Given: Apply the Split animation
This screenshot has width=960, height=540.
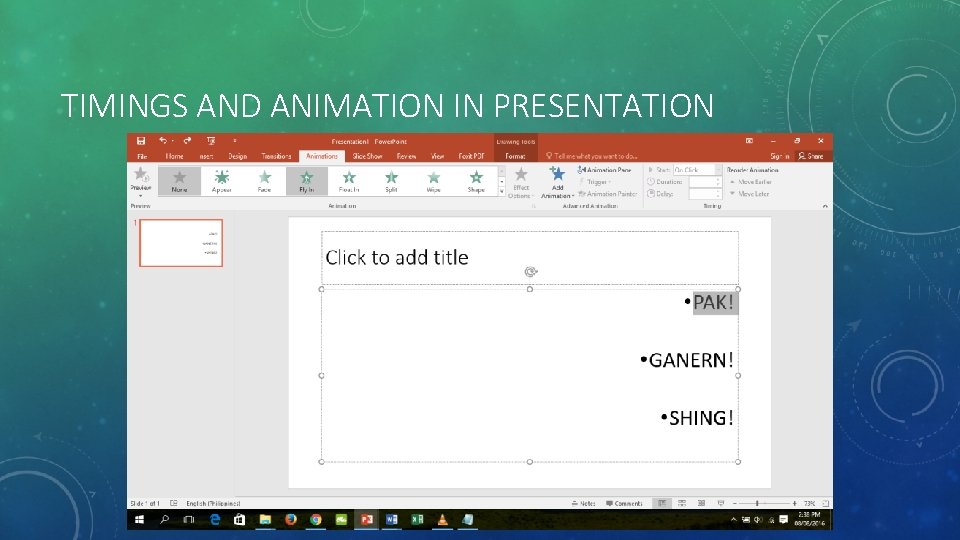Looking at the screenshot, I should (391, 181).
